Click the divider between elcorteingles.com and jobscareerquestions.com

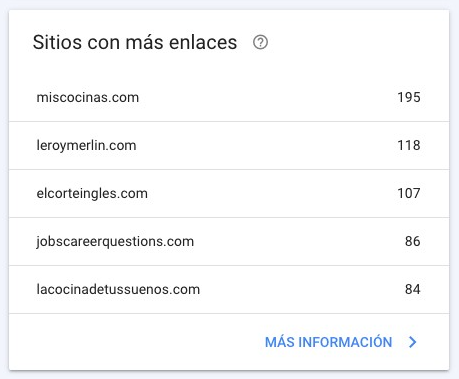pos(229,217)
